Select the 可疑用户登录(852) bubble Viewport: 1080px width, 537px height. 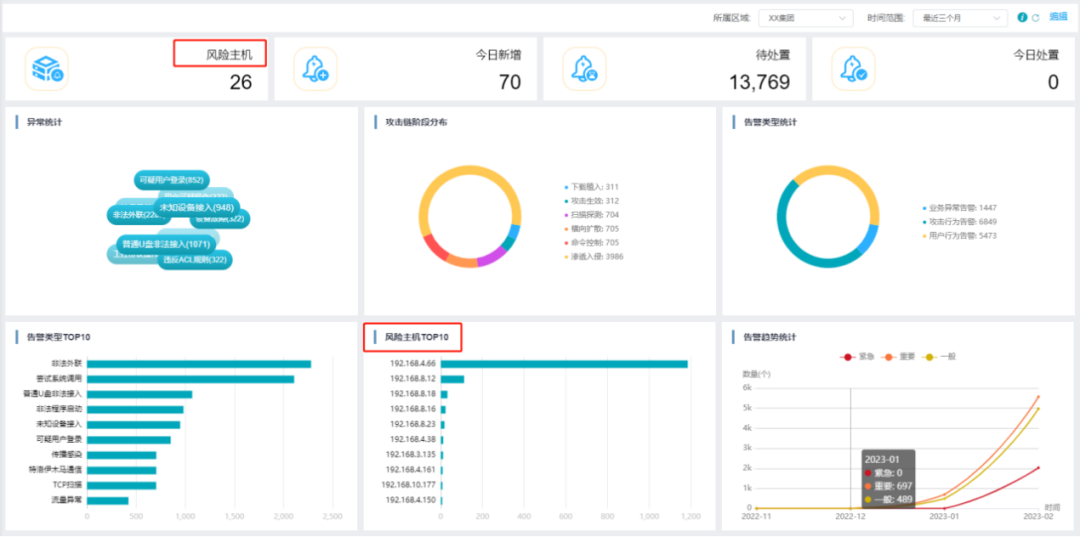(x=172, y=180)
